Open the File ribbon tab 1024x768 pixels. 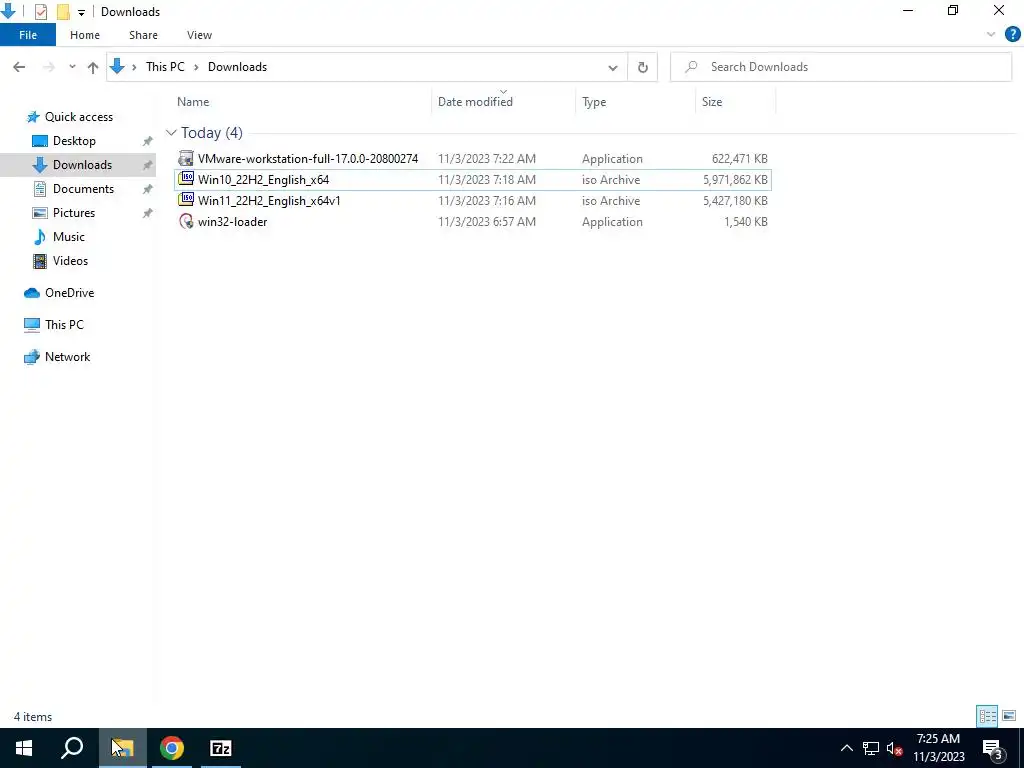point(28,35)
